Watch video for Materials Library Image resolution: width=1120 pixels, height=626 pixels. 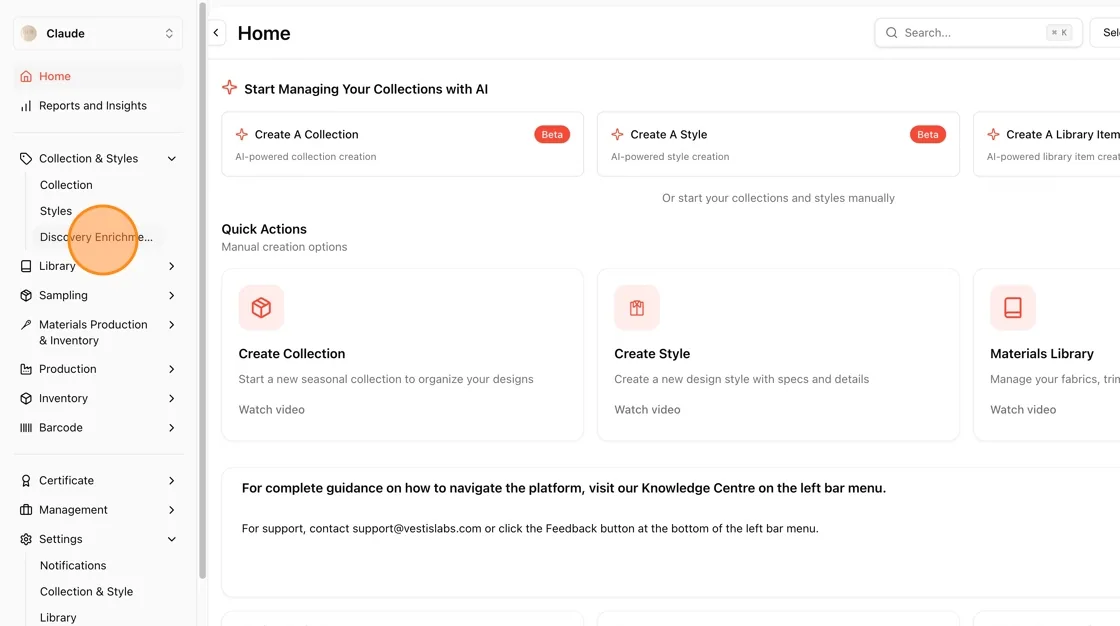1023,409
